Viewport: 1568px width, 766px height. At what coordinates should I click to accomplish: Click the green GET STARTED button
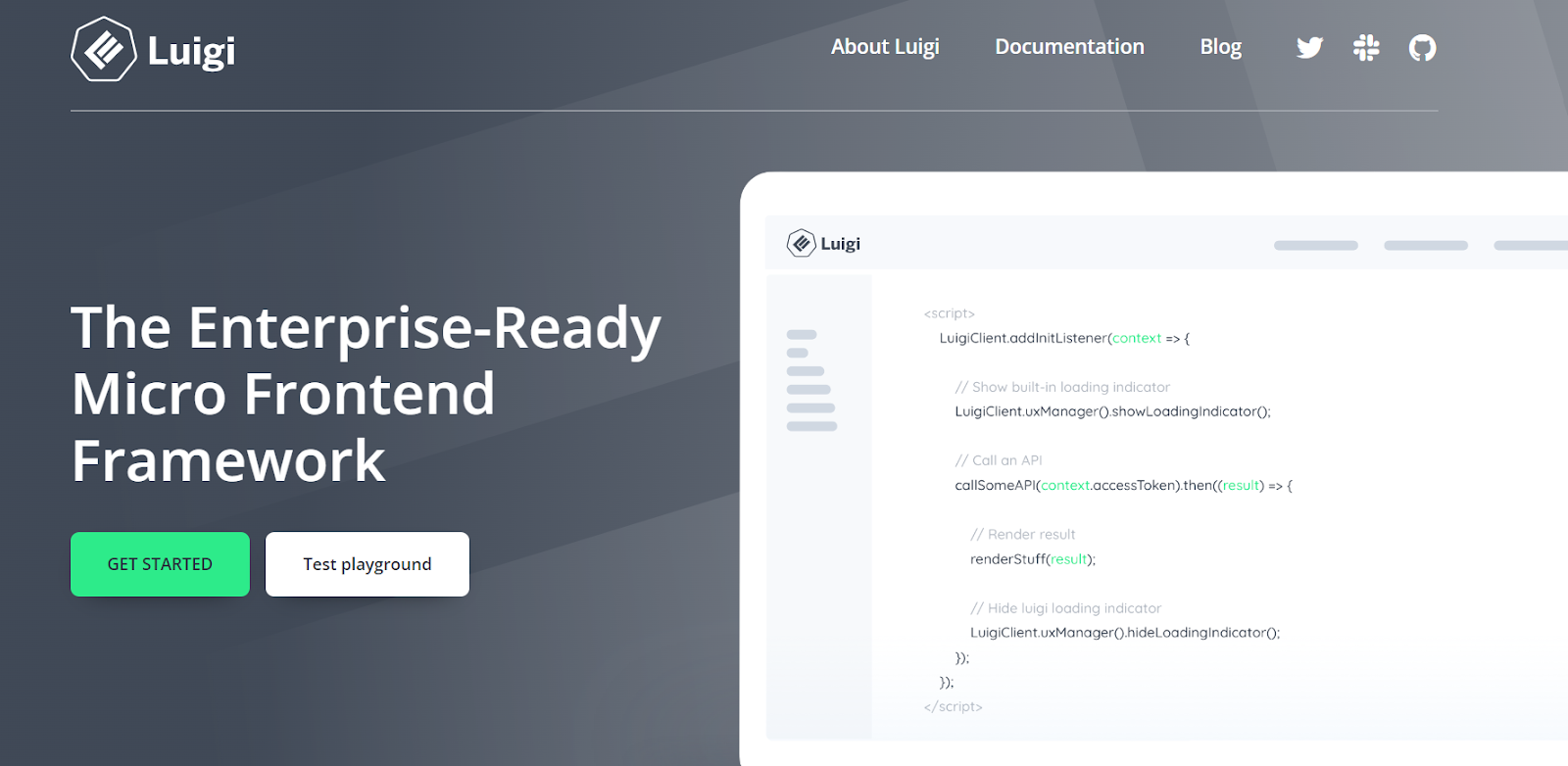(x=160, y=564)
